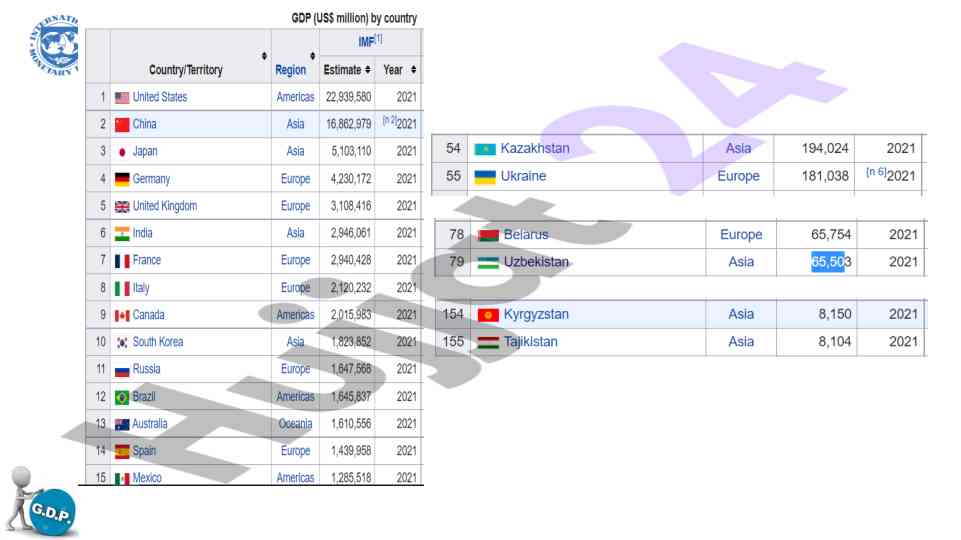Click the Belarus flag icon
This screenshot has height=540, width=961.
pos(488,235)
